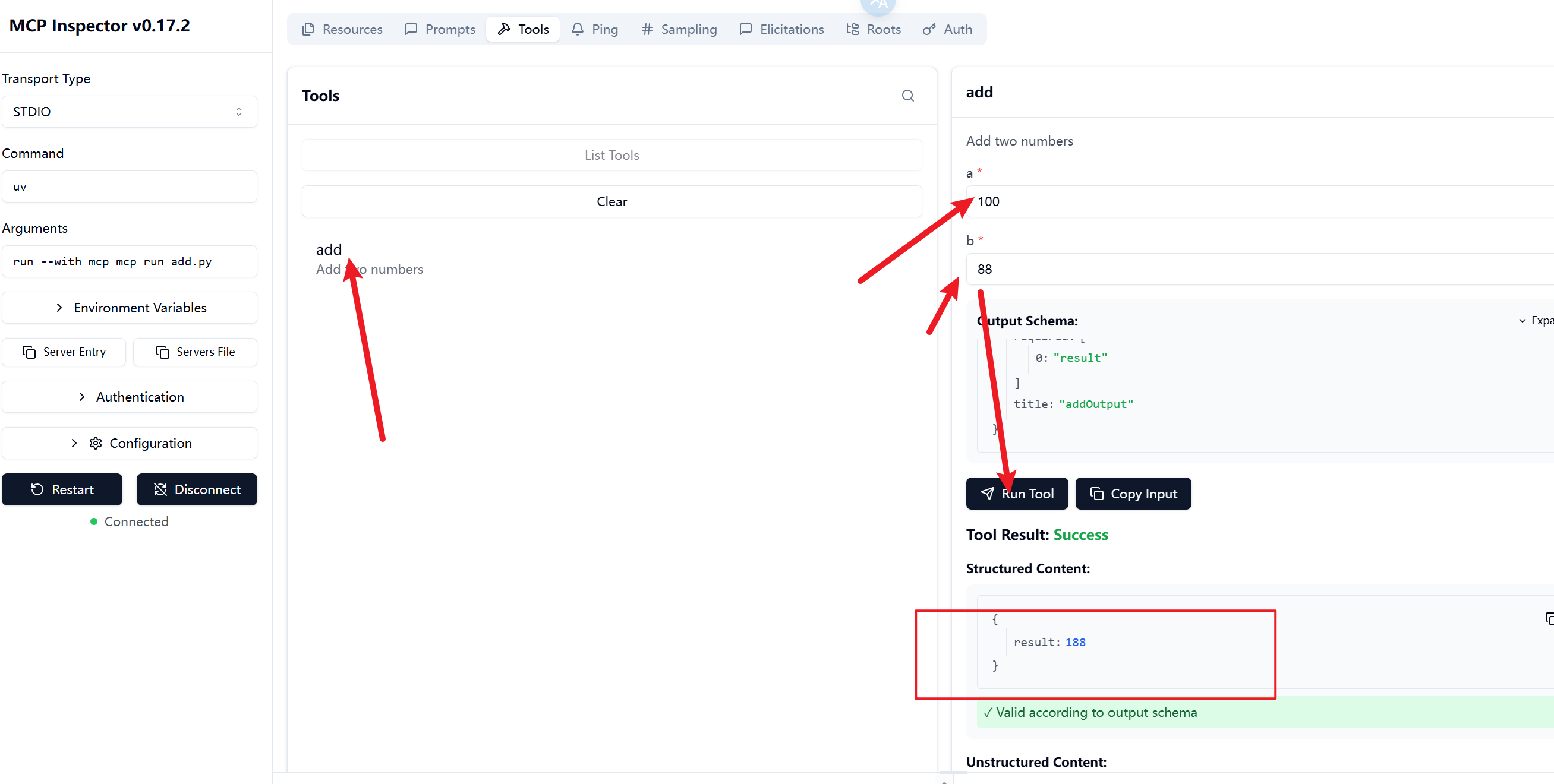This screenshot has height=784, width=1554.
Task: Click the List Tools button
Action: (x=611, y=155)
